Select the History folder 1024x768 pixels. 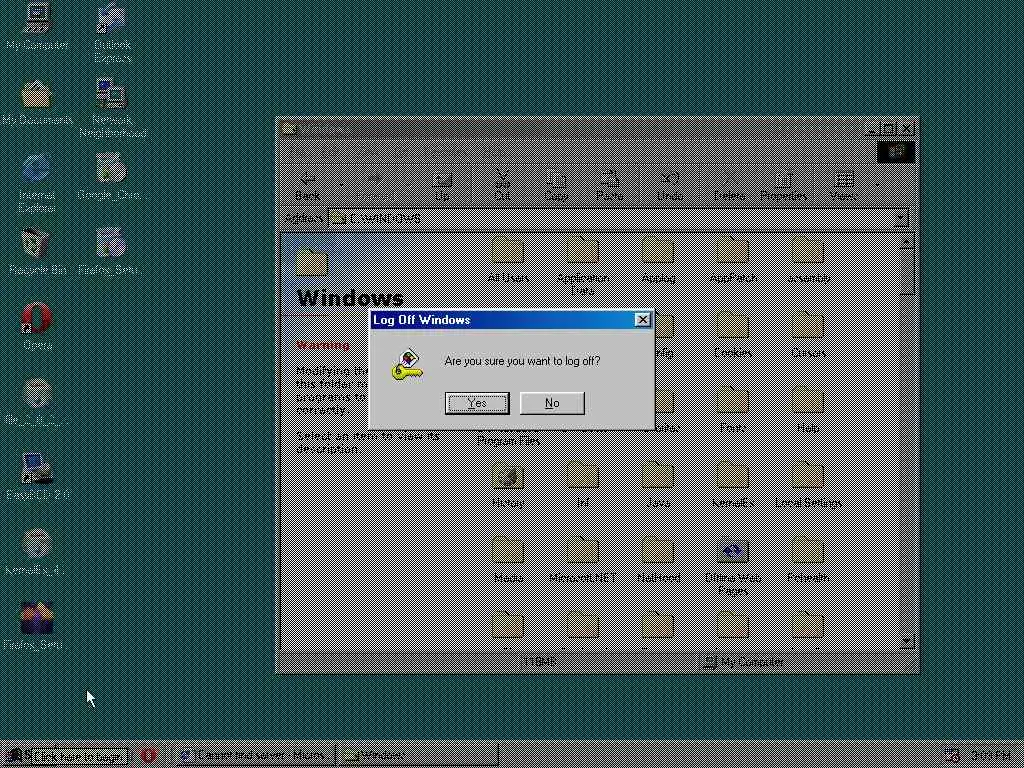pyautogui.click(x=508, y=485)
